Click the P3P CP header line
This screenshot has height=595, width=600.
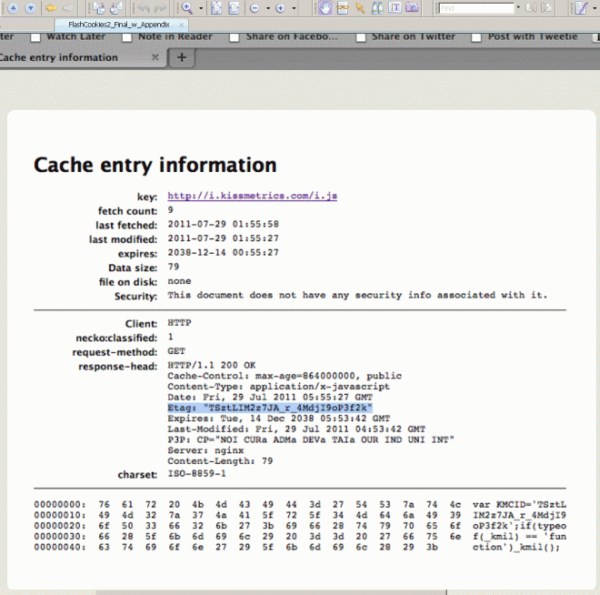[310, 440]
